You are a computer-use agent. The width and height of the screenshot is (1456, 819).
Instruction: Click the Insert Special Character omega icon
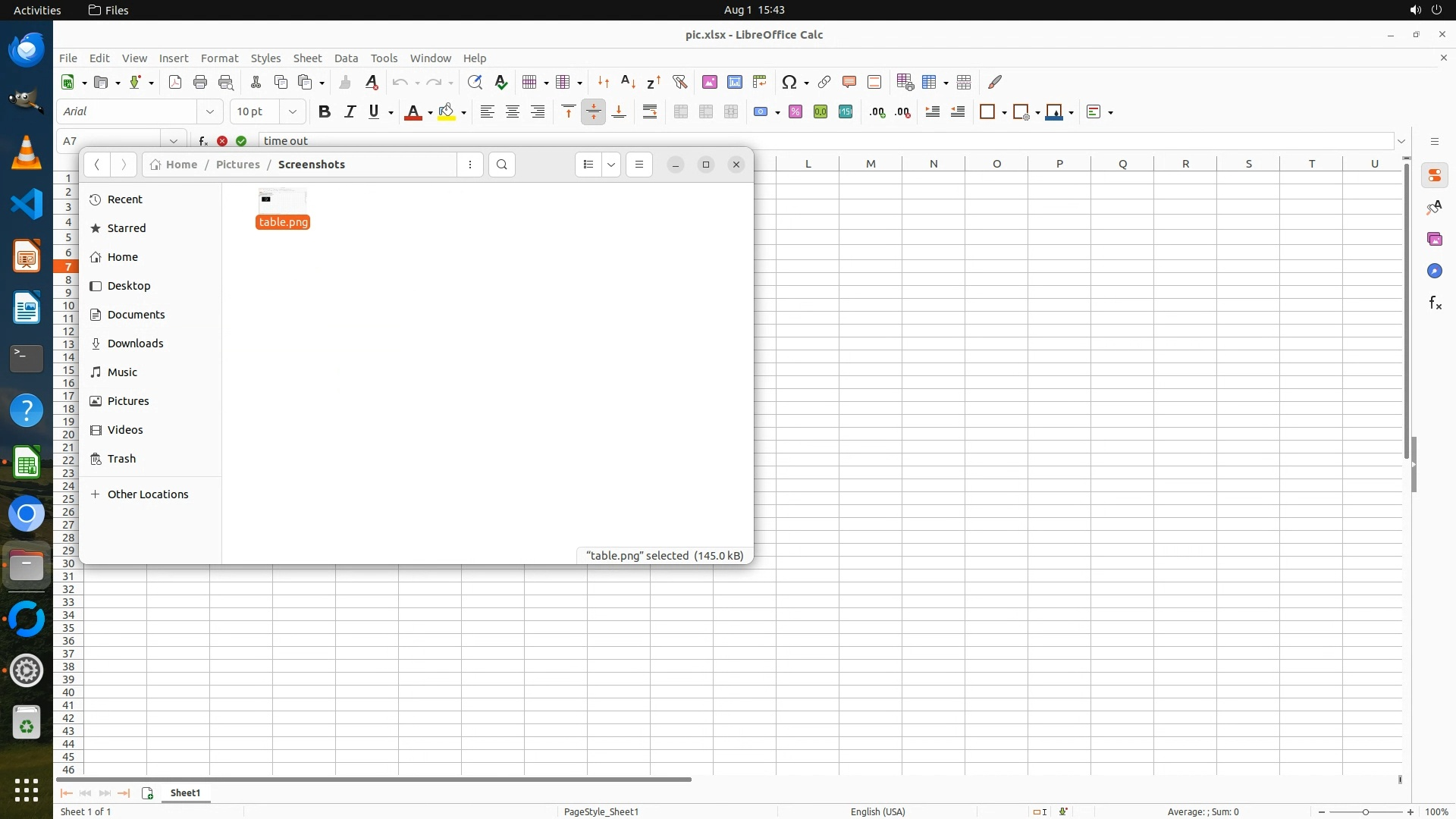[x=789, y=82]
